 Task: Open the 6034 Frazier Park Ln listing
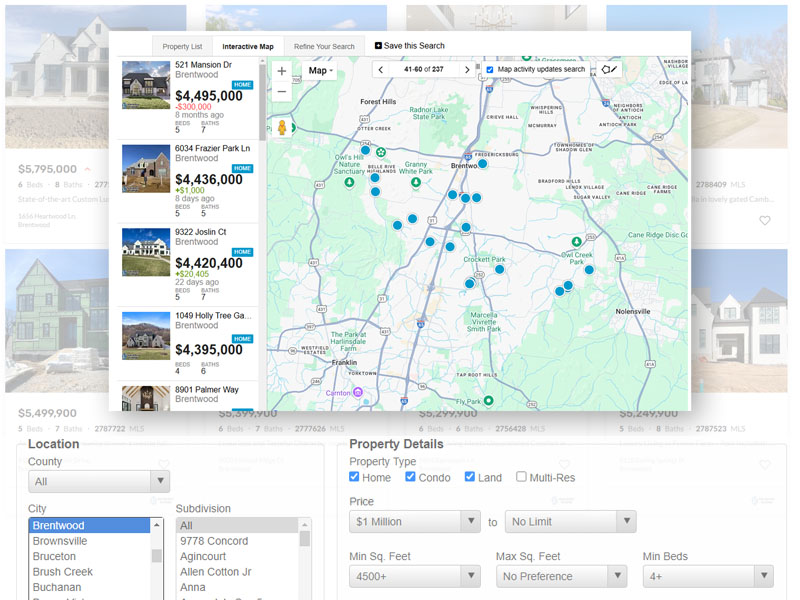click(212, 148)
